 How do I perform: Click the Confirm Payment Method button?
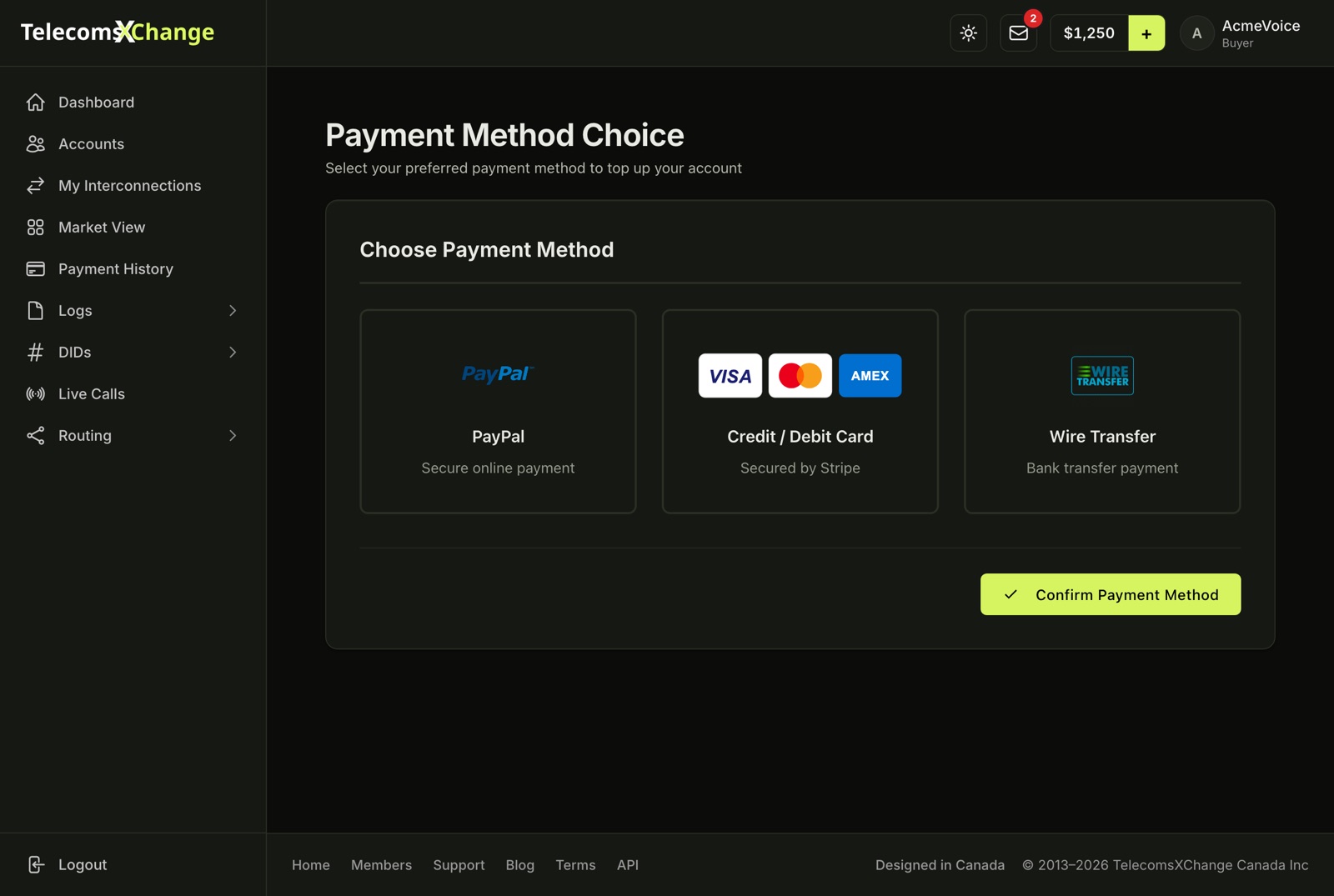pos(1111,594)
